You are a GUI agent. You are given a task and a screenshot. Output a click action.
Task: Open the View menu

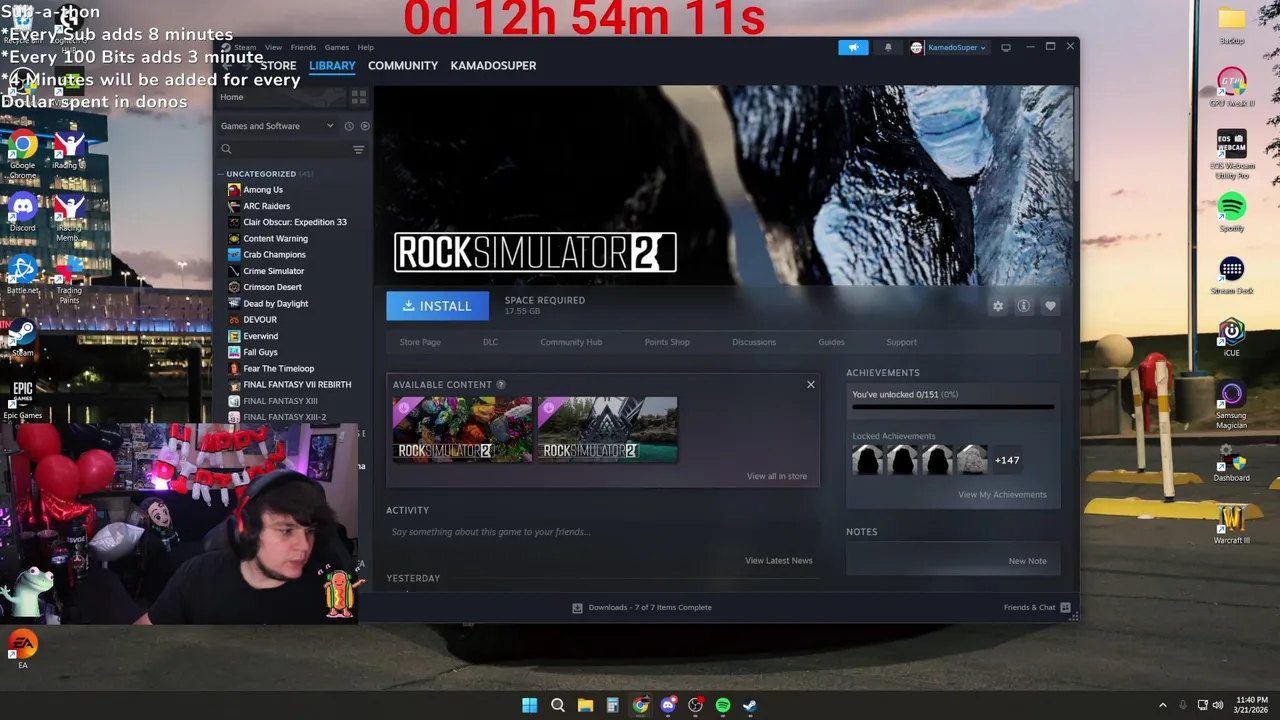click(273, 47)
